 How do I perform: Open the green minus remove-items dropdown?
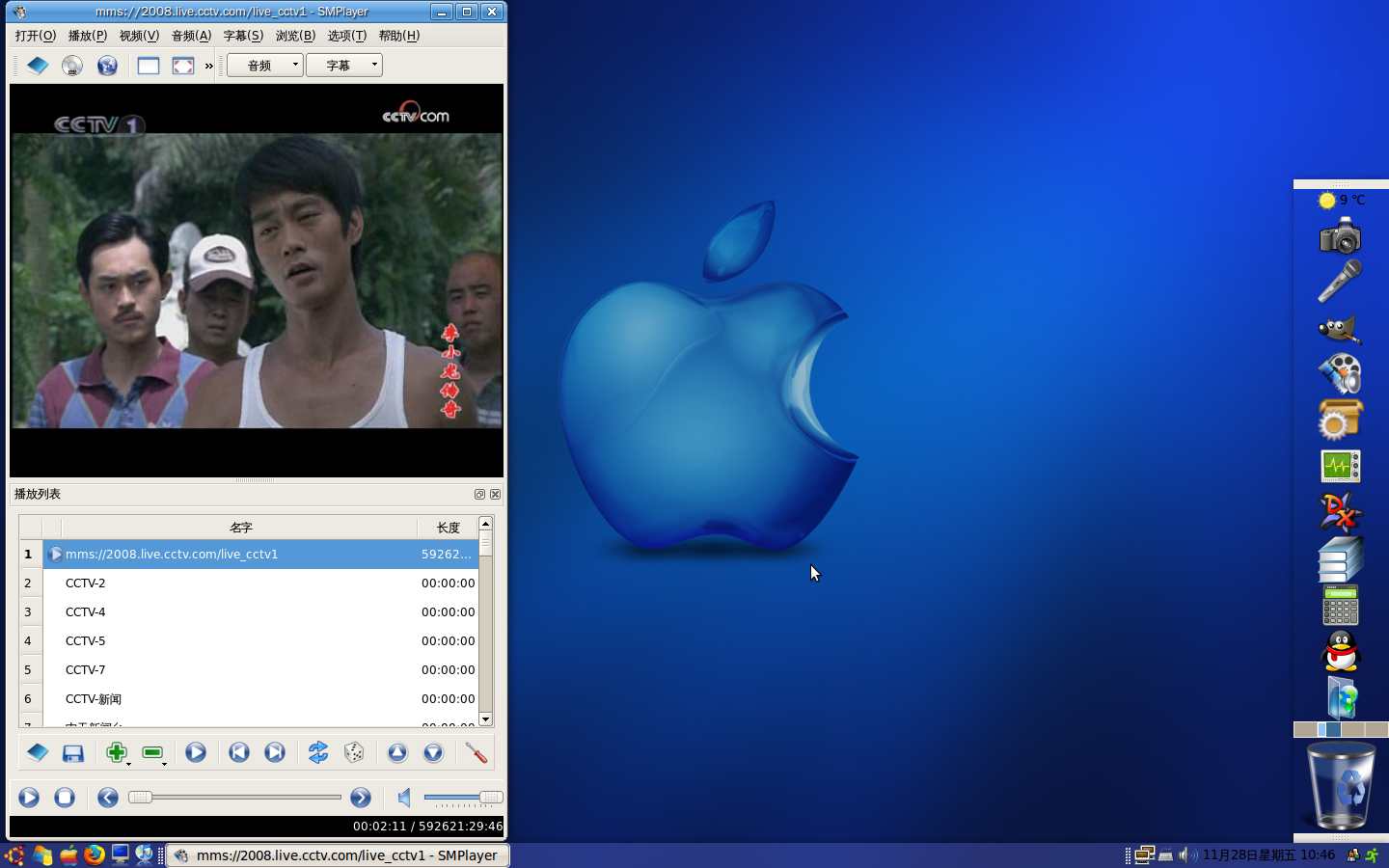click(x=153, y=752)
